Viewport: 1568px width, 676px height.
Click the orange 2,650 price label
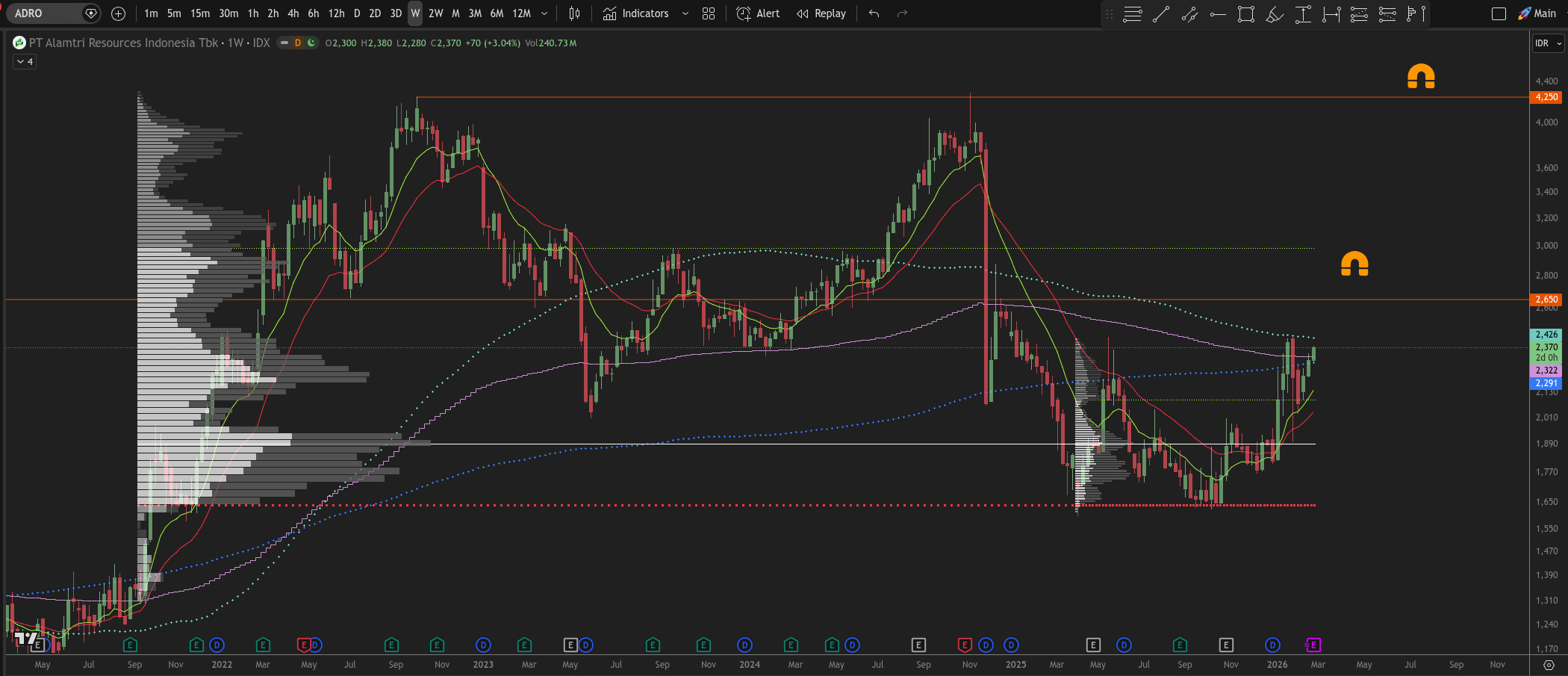pos(1546,300)
